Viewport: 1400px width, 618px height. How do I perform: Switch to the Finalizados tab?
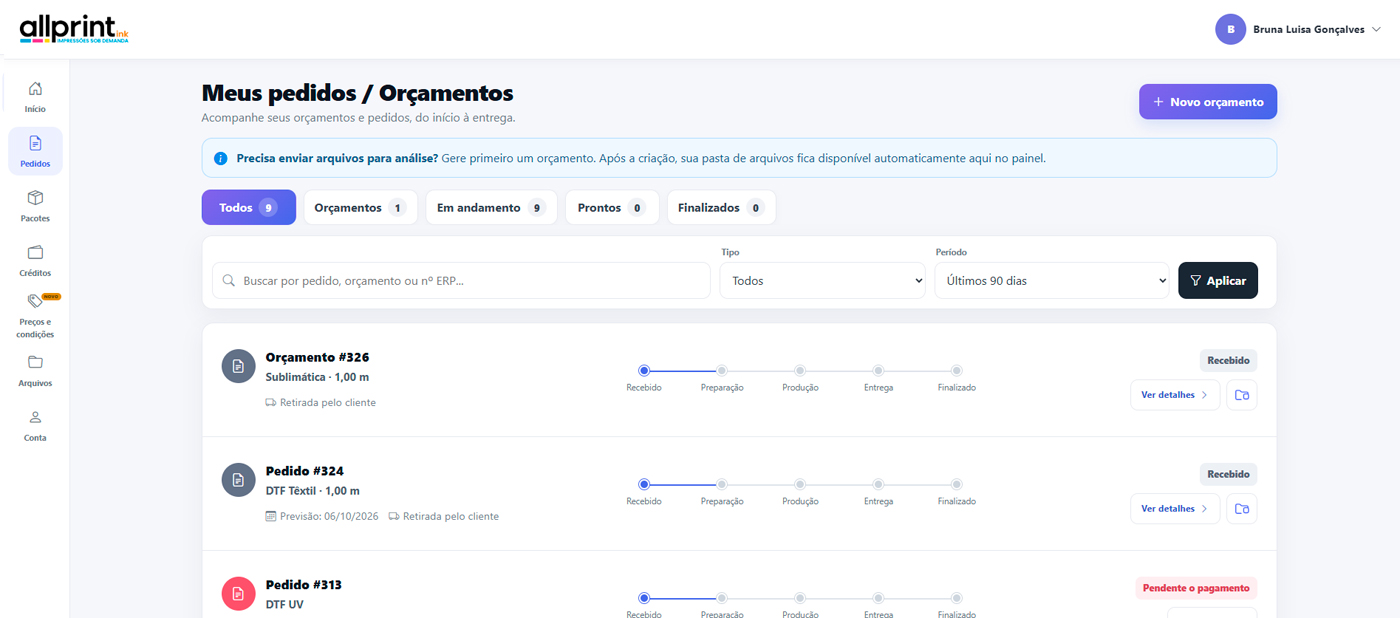coord(721,207)
